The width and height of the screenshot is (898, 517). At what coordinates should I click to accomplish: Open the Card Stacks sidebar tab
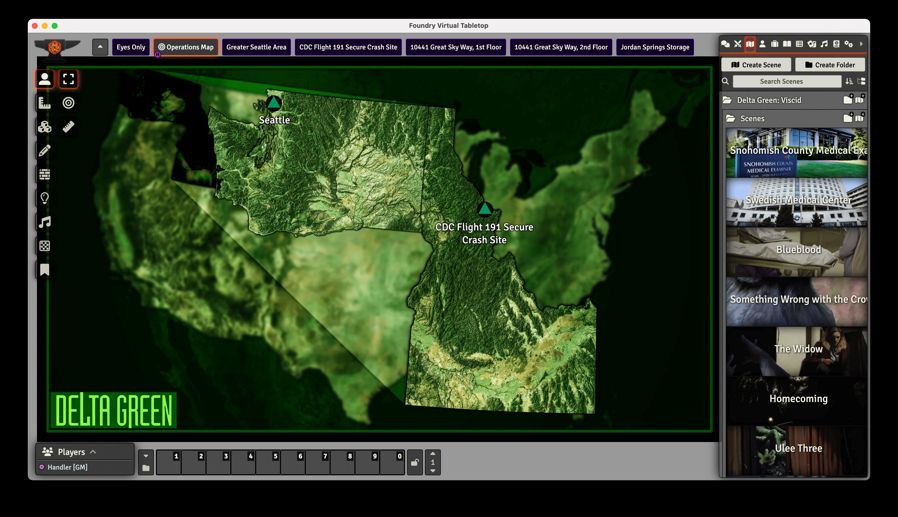pyautogui.click(x=812, y=44)
